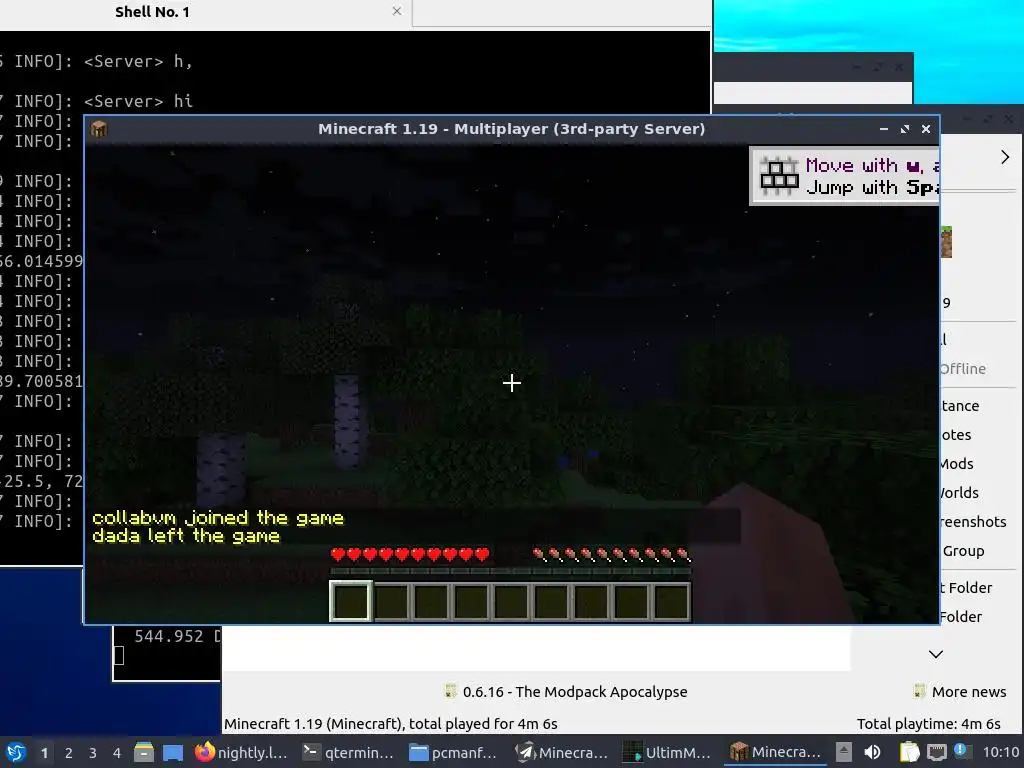
Task: Switch to virtual desktop 2
Action: pos(69,753)
